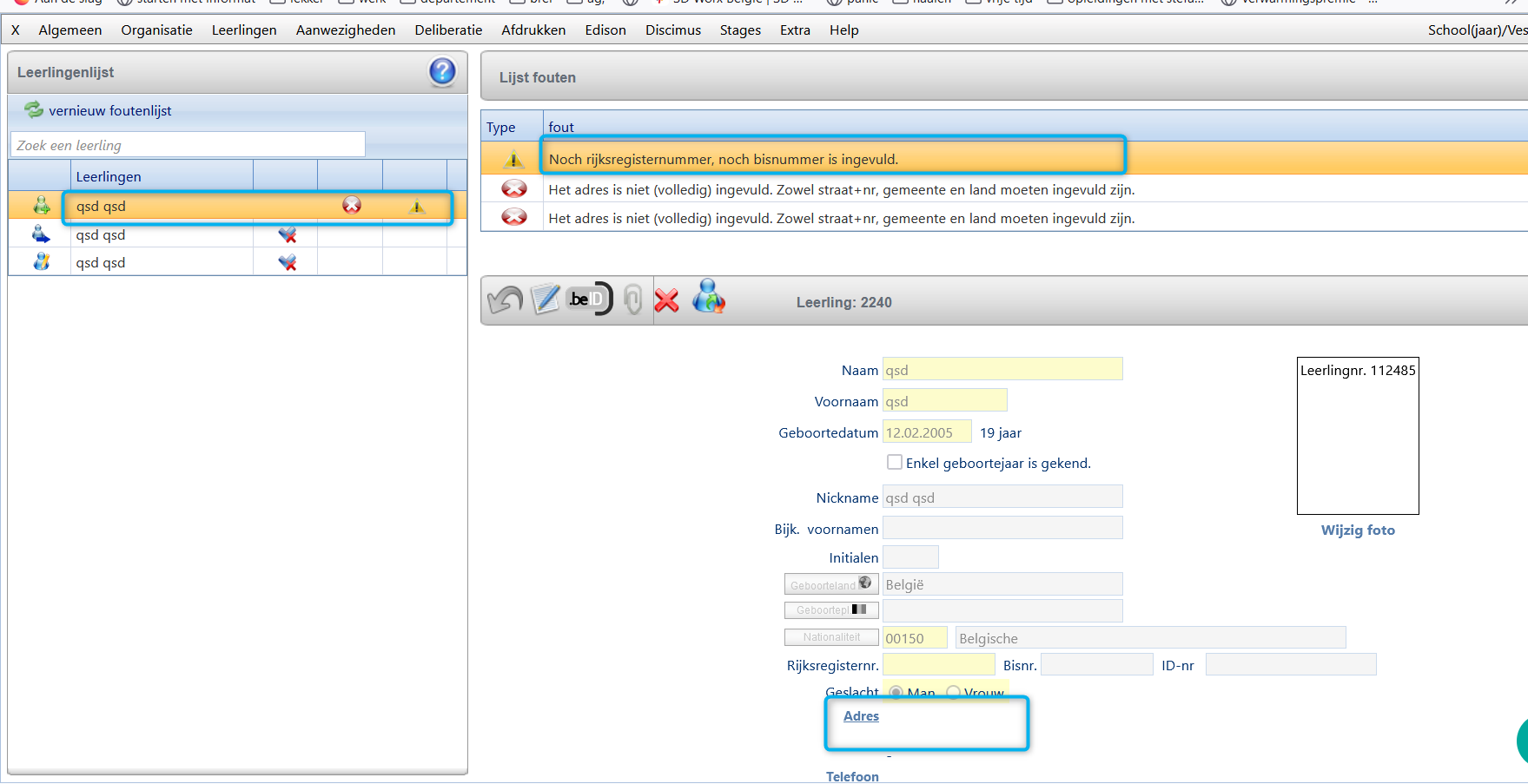The height and width of the screenshot is (784, 1528).
Task: Click the undo arrow icon in student toolbar
Action: pyautogui.click(x=505, y=300)
